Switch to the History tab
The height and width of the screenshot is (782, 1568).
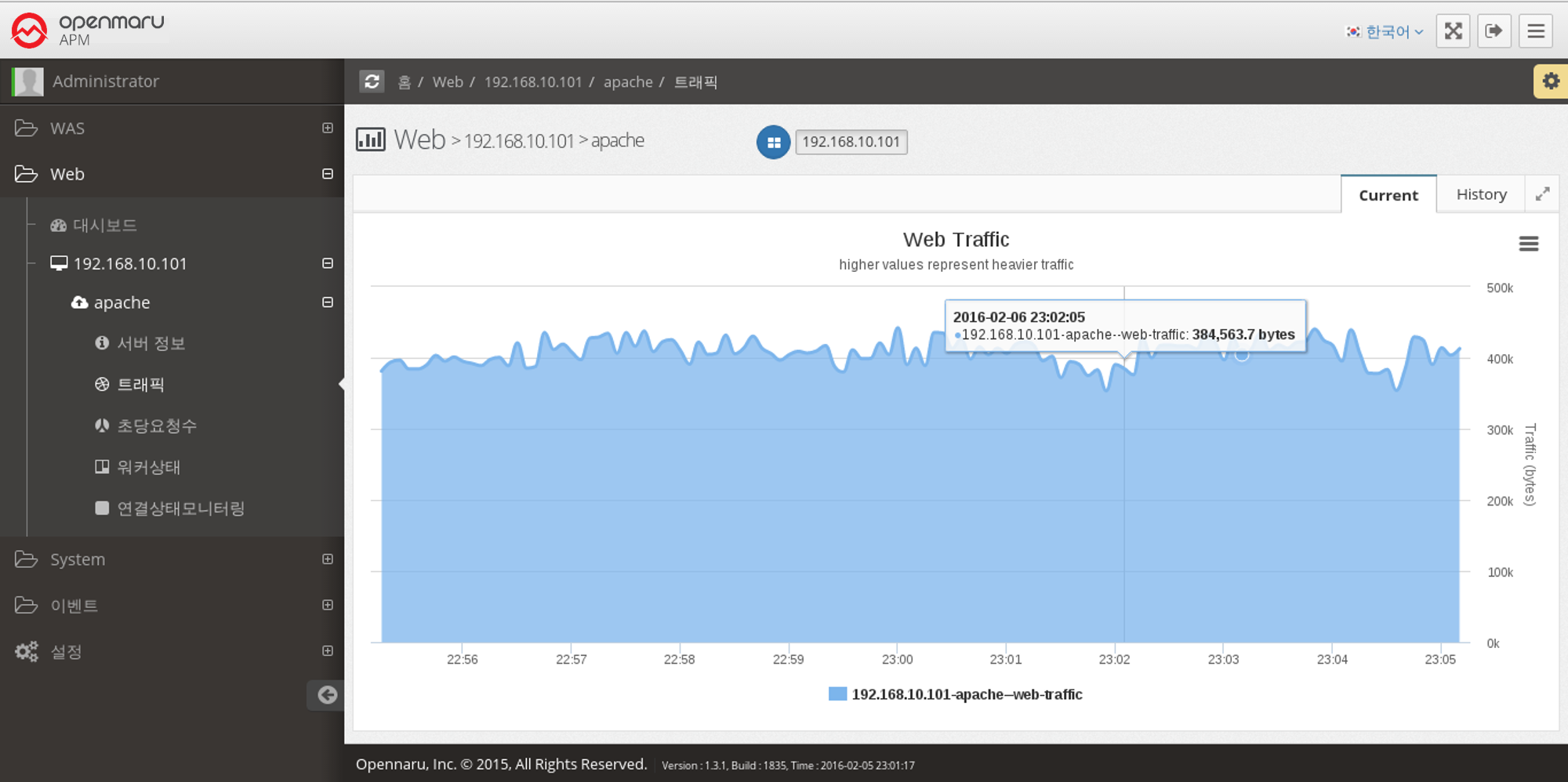tap(1480, 194)
